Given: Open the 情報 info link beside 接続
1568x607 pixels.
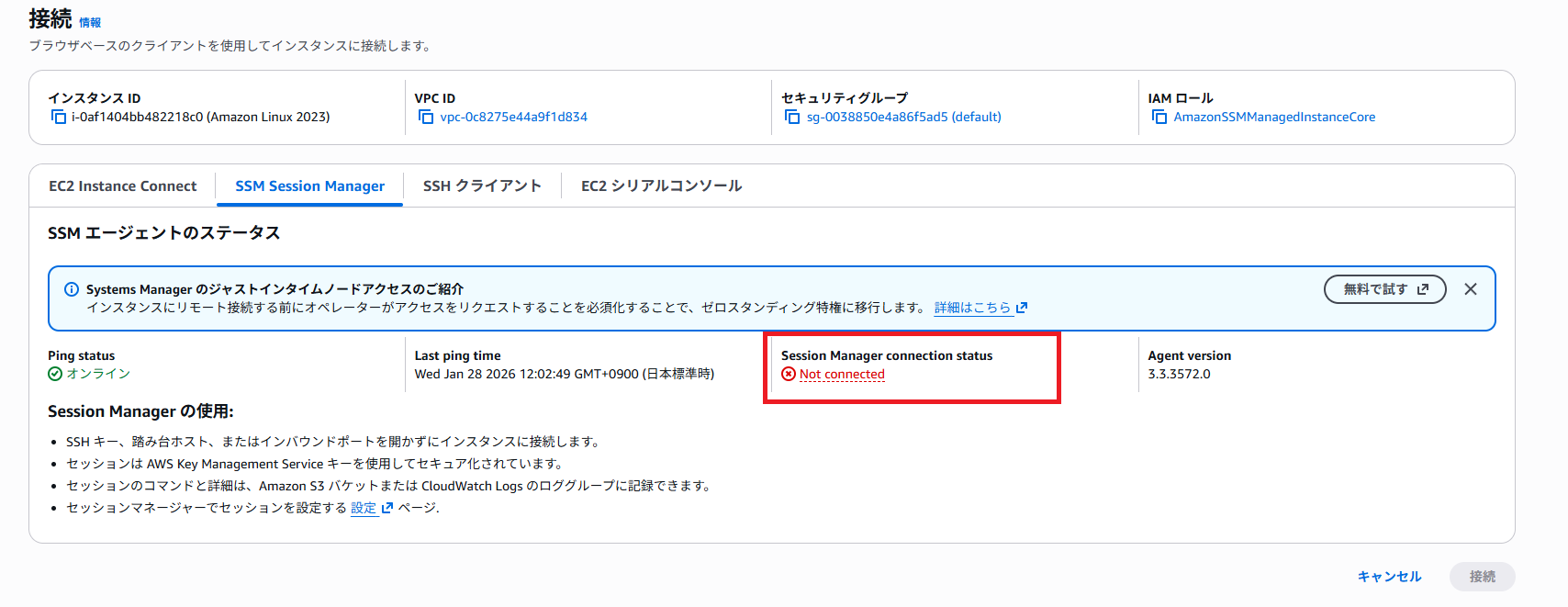Looking at the screenshot, I should [x=90, y=23].
